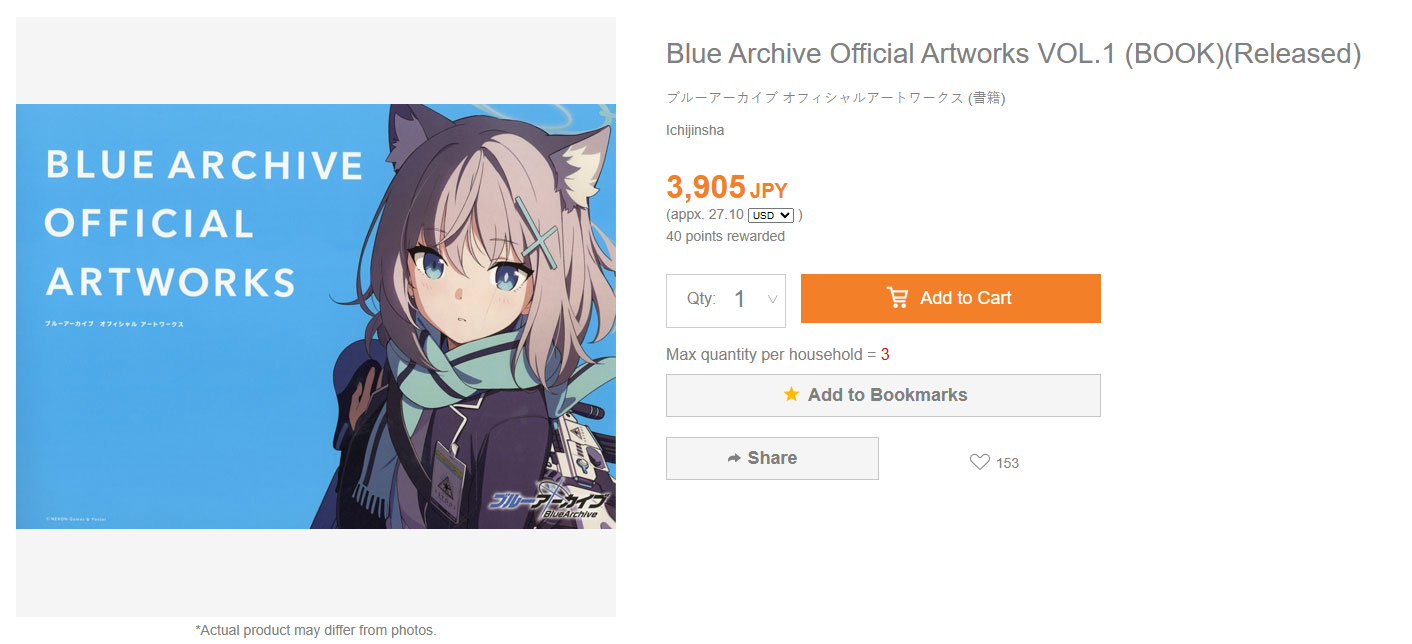Click the share arrow icon
1412x644 pixels.
point(734,458)
